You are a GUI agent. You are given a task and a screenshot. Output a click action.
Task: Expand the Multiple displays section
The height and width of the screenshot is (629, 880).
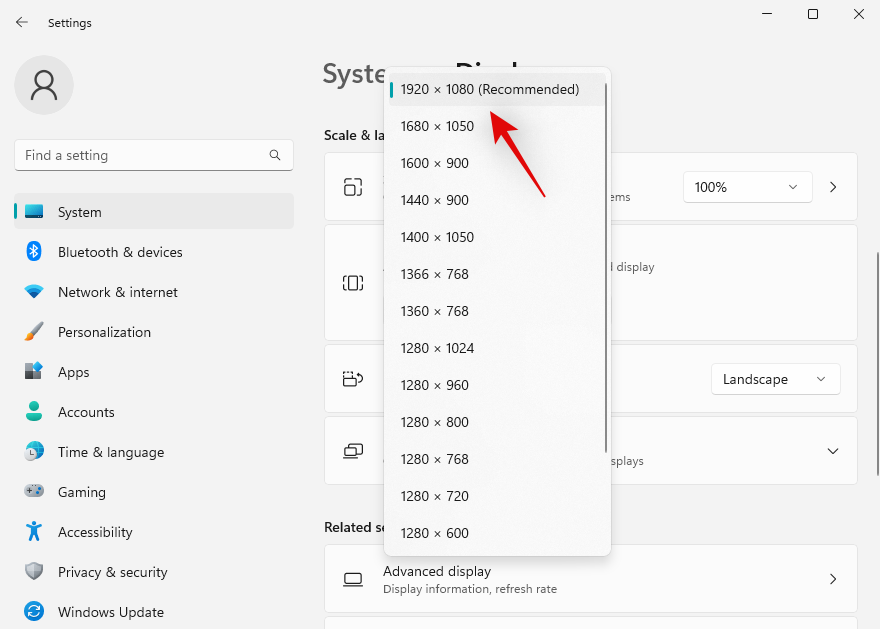click(x=832, y=451)
